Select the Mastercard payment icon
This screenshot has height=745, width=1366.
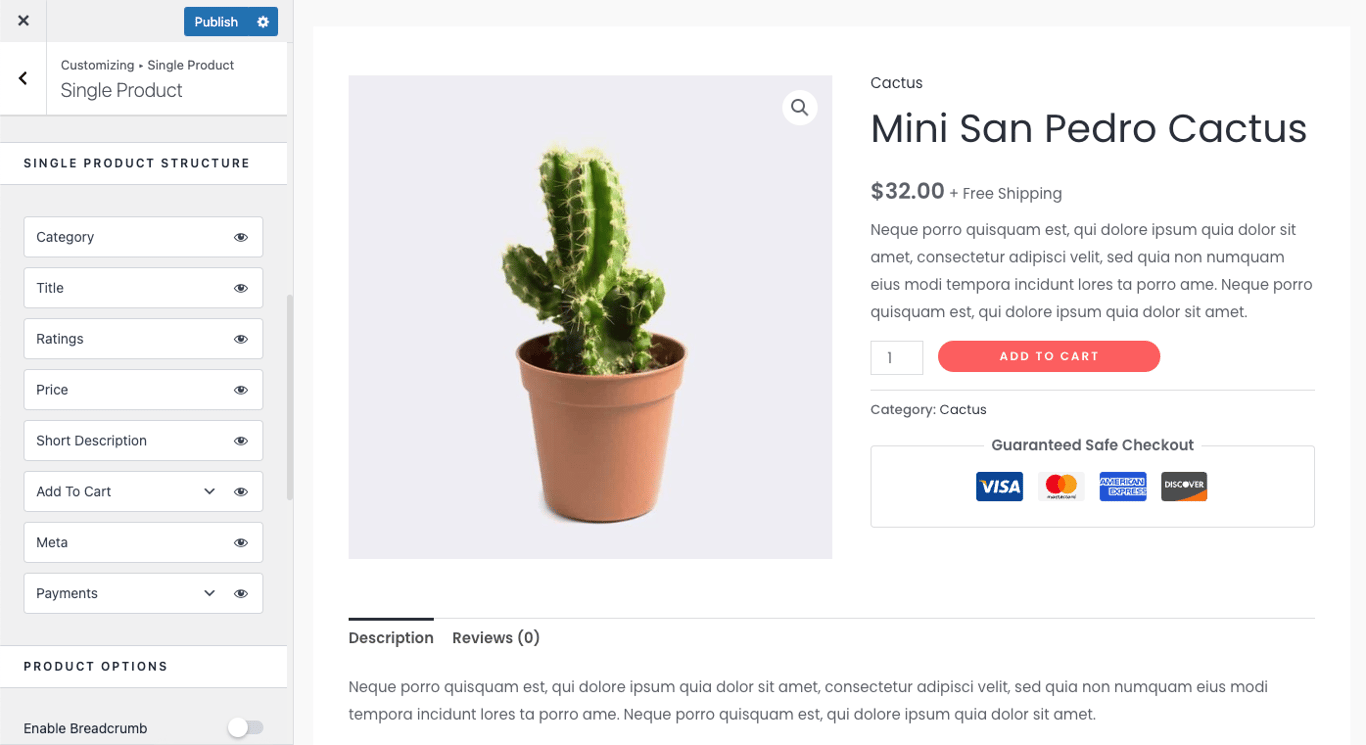tap(1061, 486)
